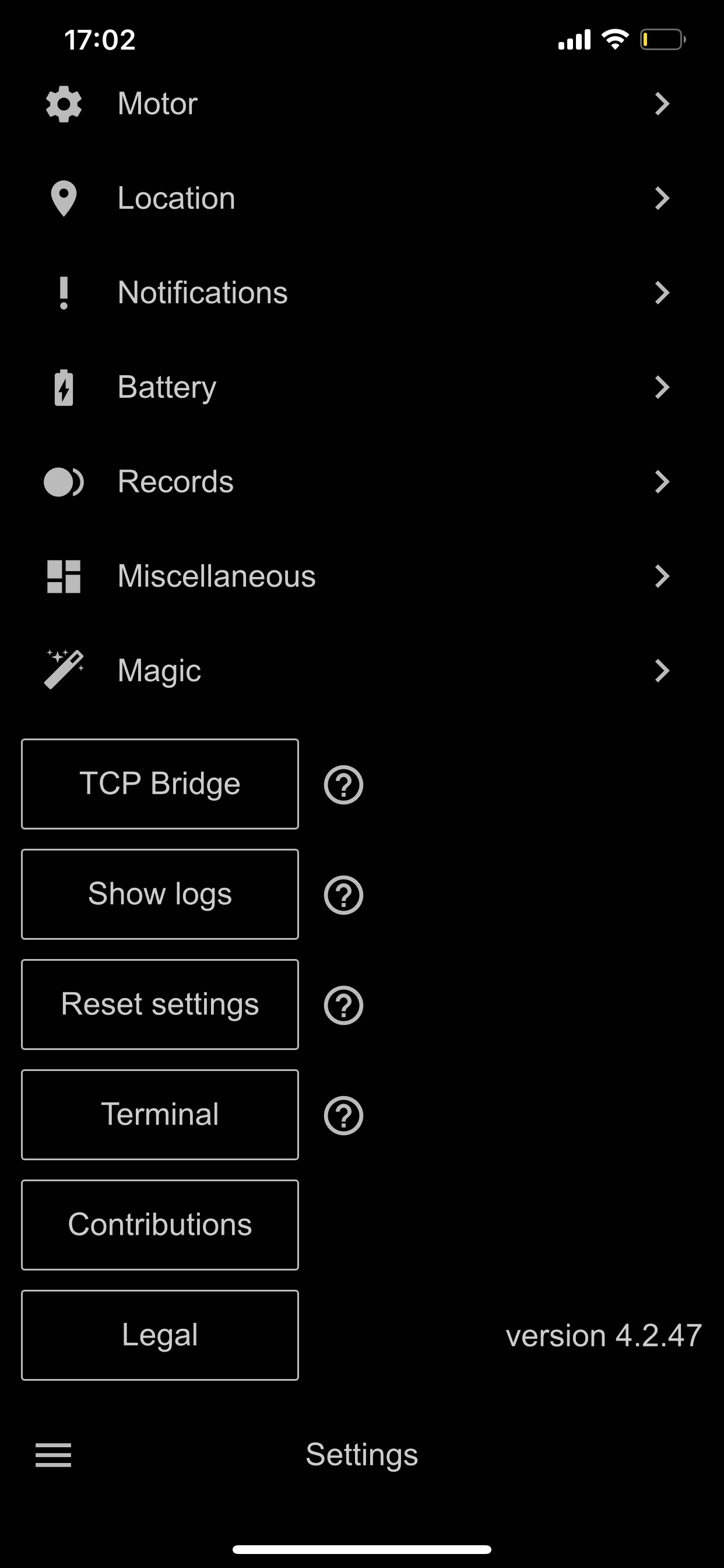Tap the Notifications exclamation icon
Screen dimensions: 724x1568
point(64,293)
